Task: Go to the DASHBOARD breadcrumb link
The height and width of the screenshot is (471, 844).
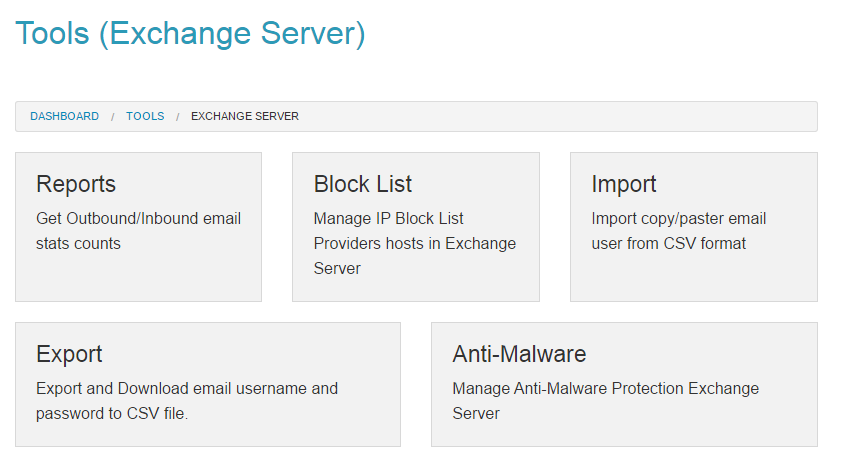Action: (x=65, y=116)
